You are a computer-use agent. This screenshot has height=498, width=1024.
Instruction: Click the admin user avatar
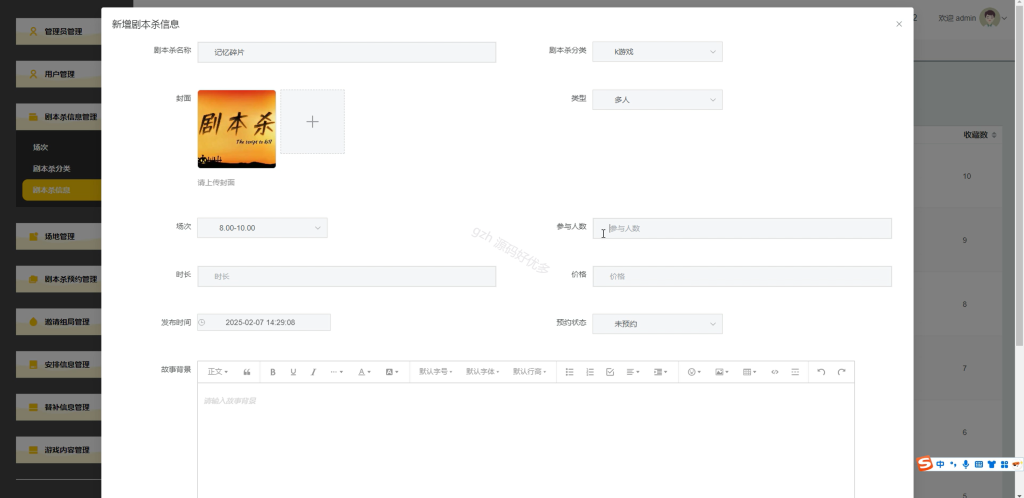point(989,18)
